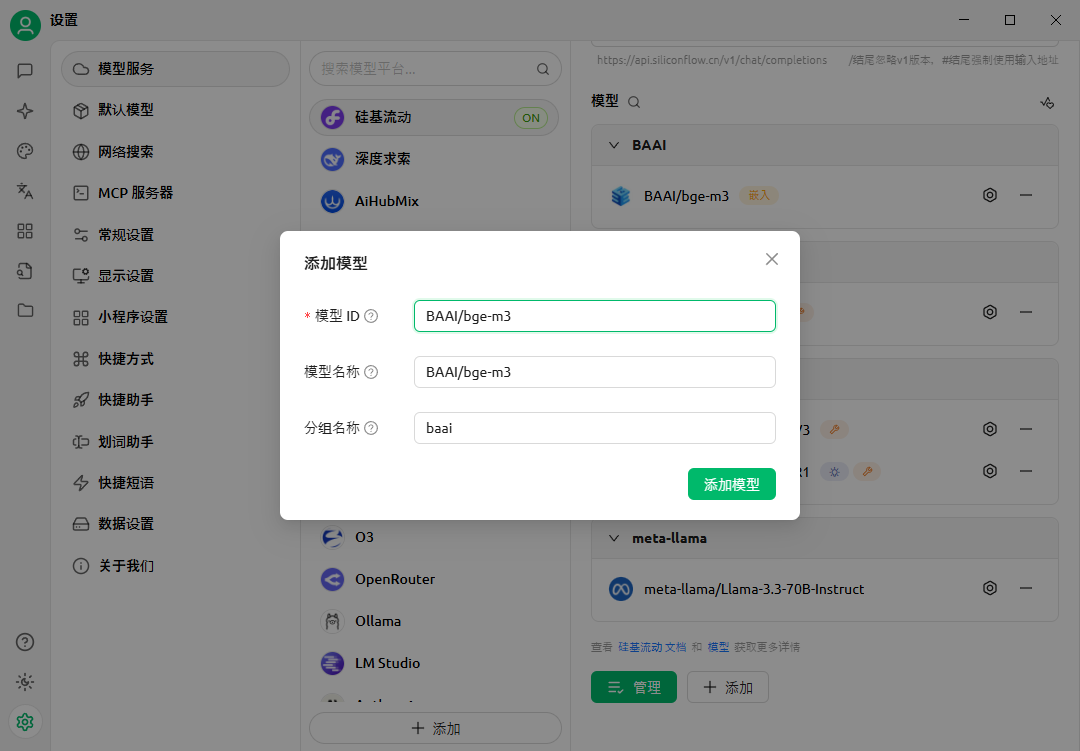Select the O3 provider

click(x=434, y=537)
